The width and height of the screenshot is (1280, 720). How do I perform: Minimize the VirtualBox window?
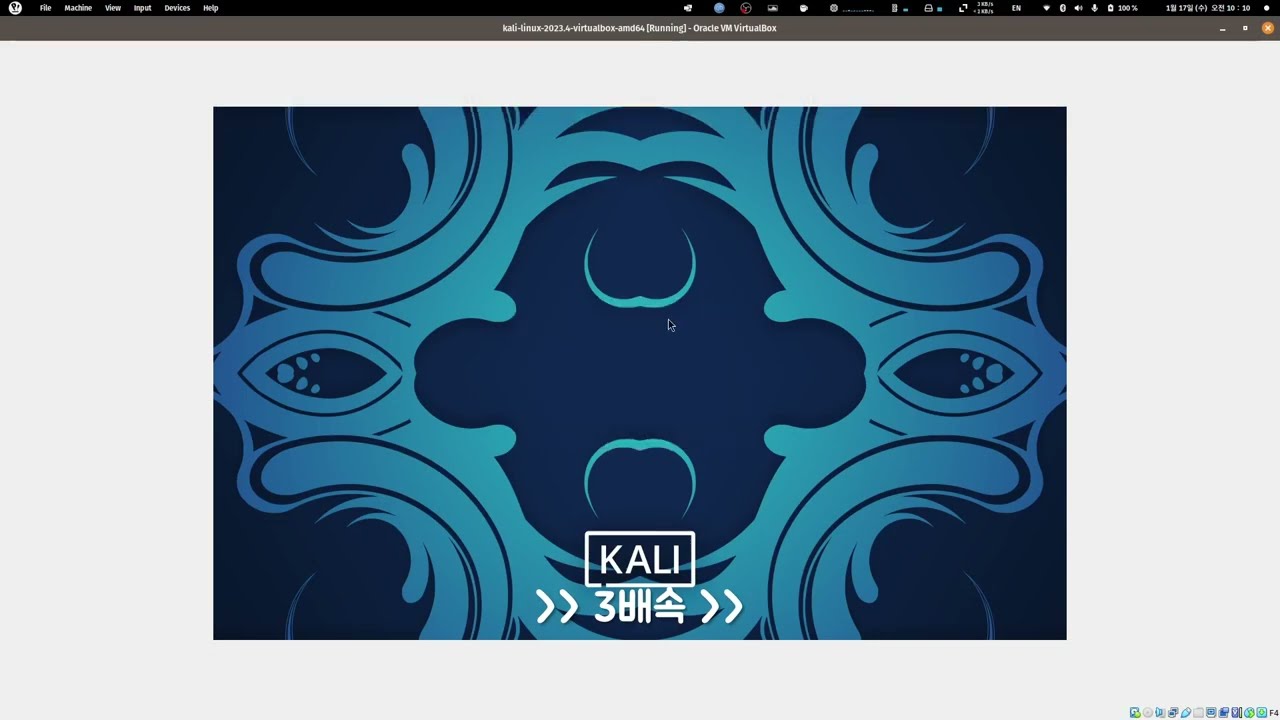1222,28
